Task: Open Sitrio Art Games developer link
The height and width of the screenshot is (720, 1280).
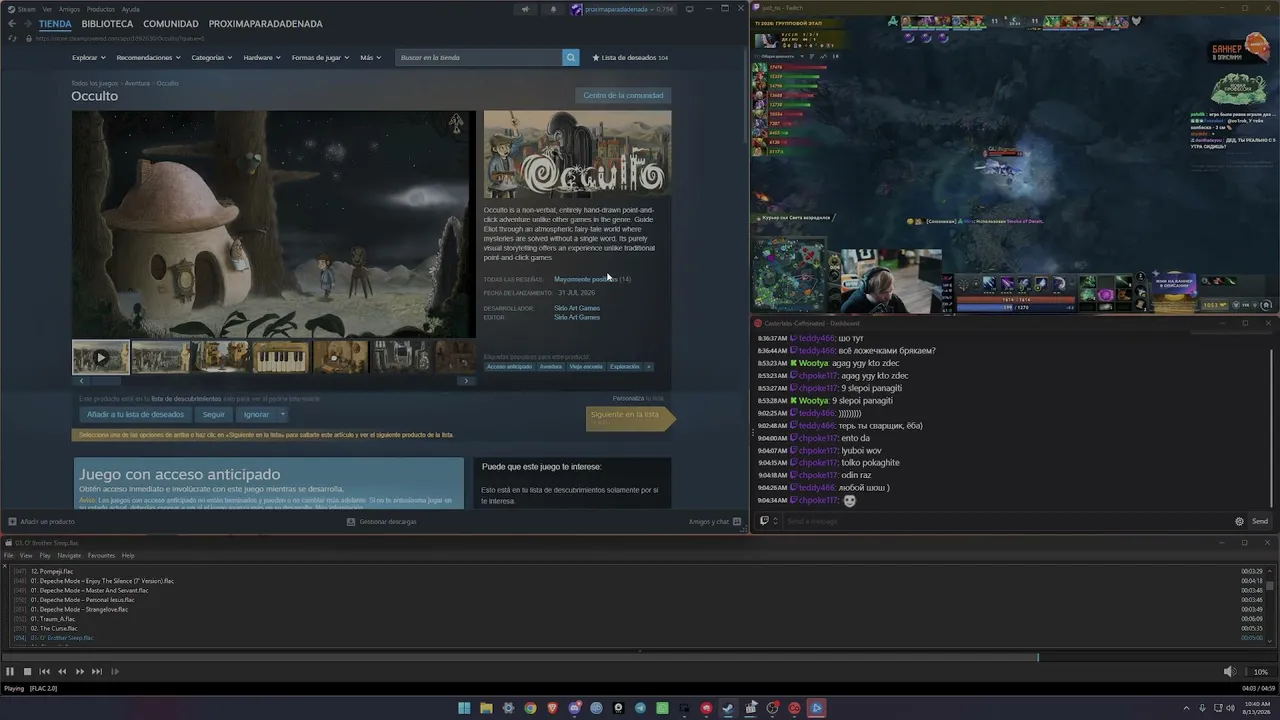Action: tap(577, 308)
